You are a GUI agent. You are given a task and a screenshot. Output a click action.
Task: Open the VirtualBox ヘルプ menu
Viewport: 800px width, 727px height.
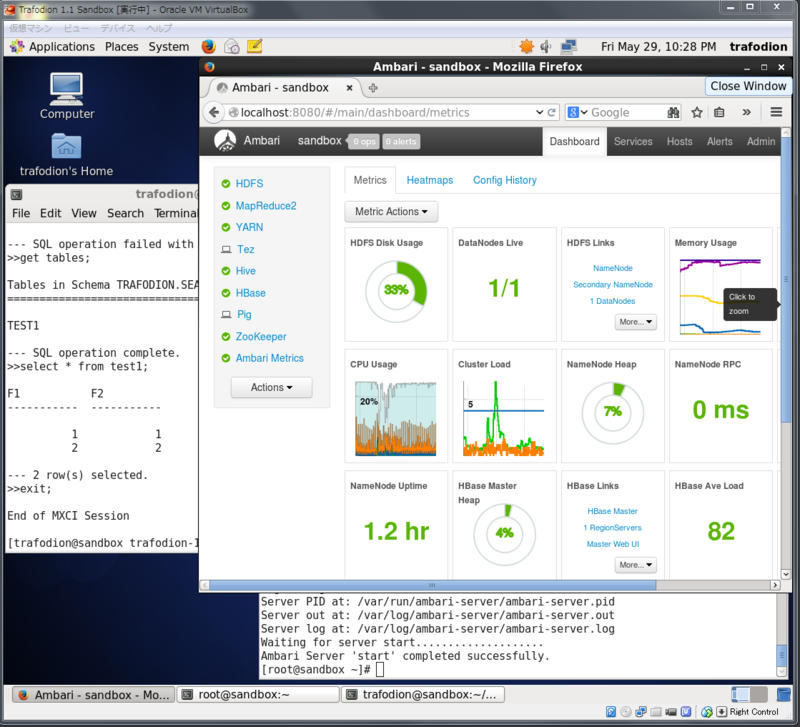(x=159, y=28)
